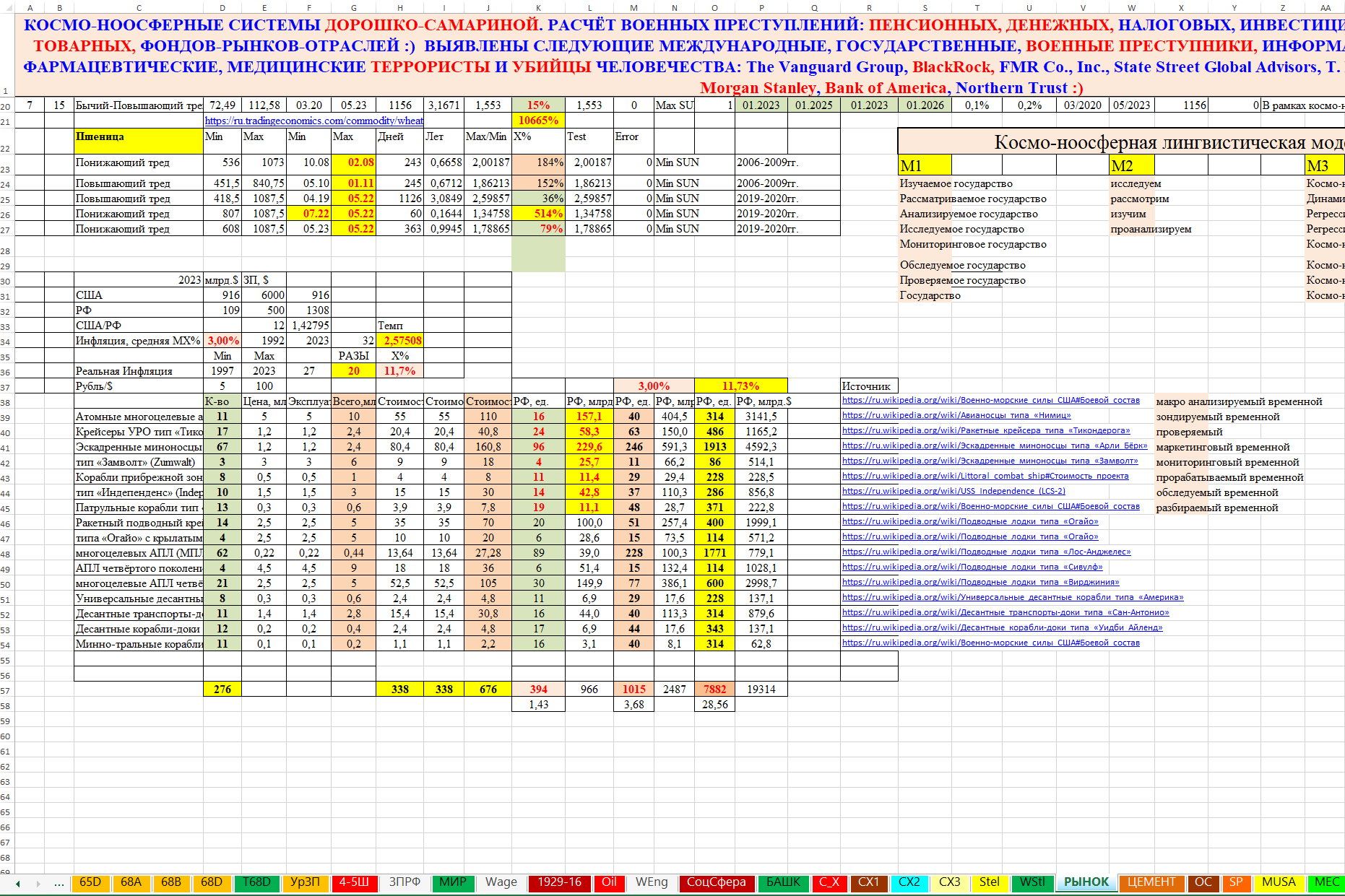Click the previous sheet scroll arrow
Screen dimensions: 1345x896
18,883
